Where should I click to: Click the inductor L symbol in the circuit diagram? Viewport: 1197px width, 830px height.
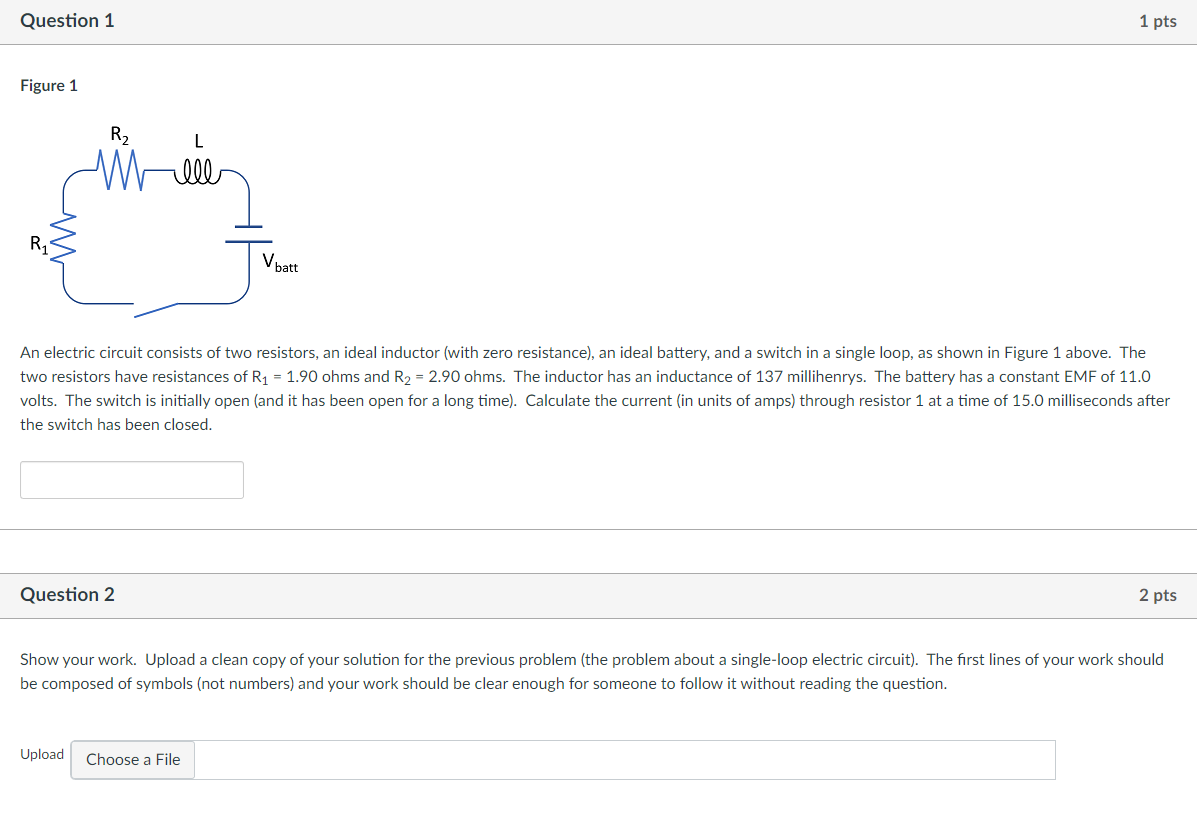coord(197,169)
